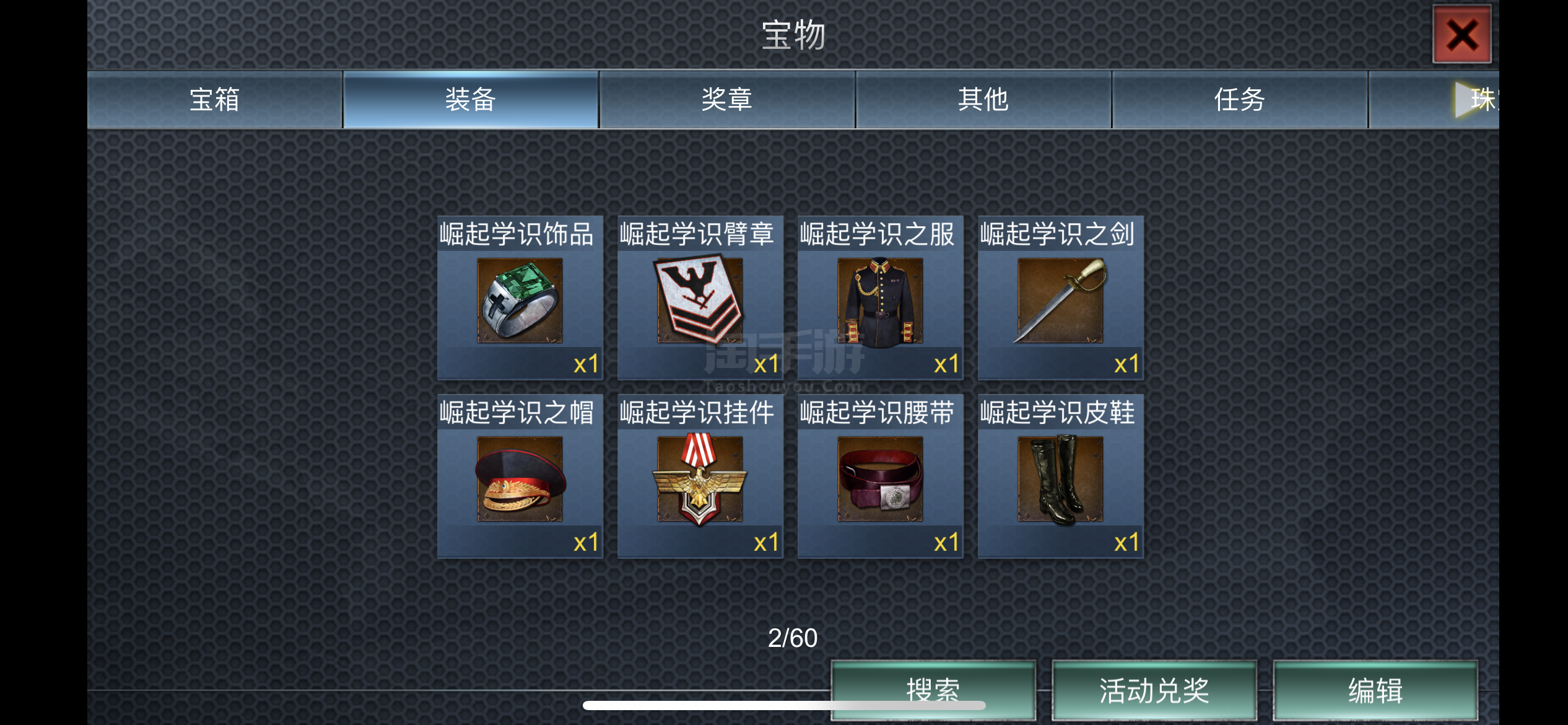Select the green gem ring 崛起学识饰品 item
The height and width of the screenshot is (725, 1568).
pyautogui.click(x=520, y=297)
